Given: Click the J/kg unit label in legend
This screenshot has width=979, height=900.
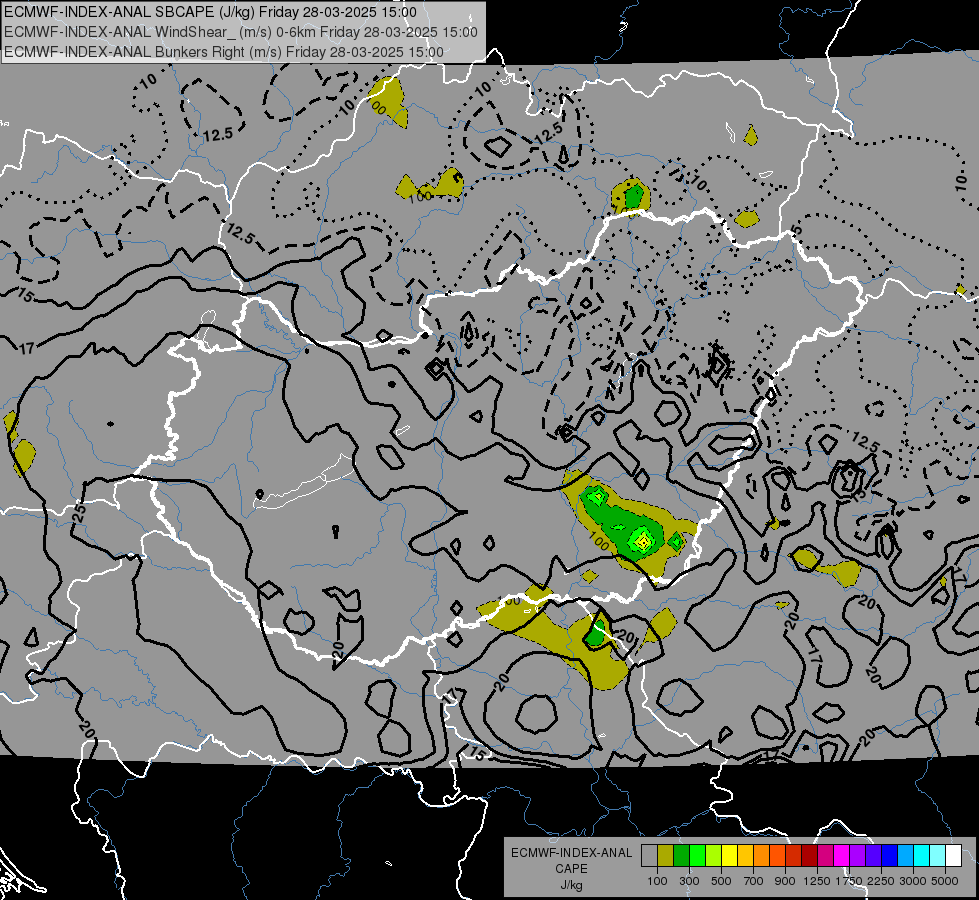Looking at the screenshot, I should click(572, 885).
